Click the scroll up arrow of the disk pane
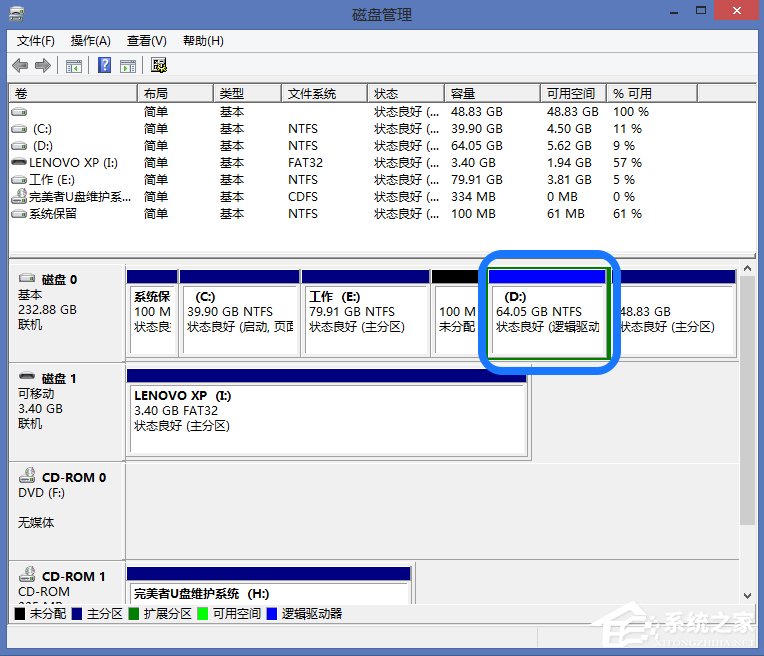 click(747, 269)
